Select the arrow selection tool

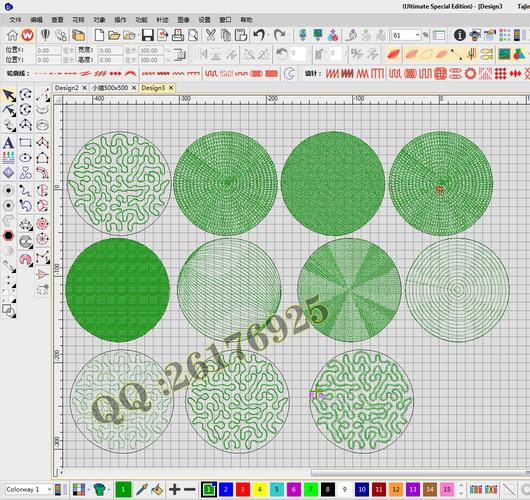click(9, 95)
